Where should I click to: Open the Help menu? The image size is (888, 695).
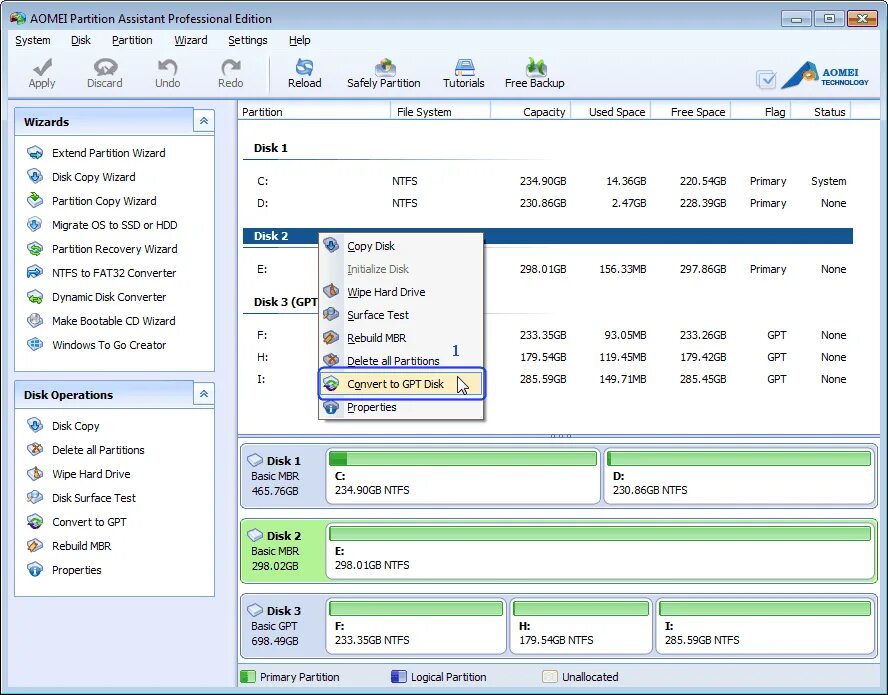coord(300,40)
